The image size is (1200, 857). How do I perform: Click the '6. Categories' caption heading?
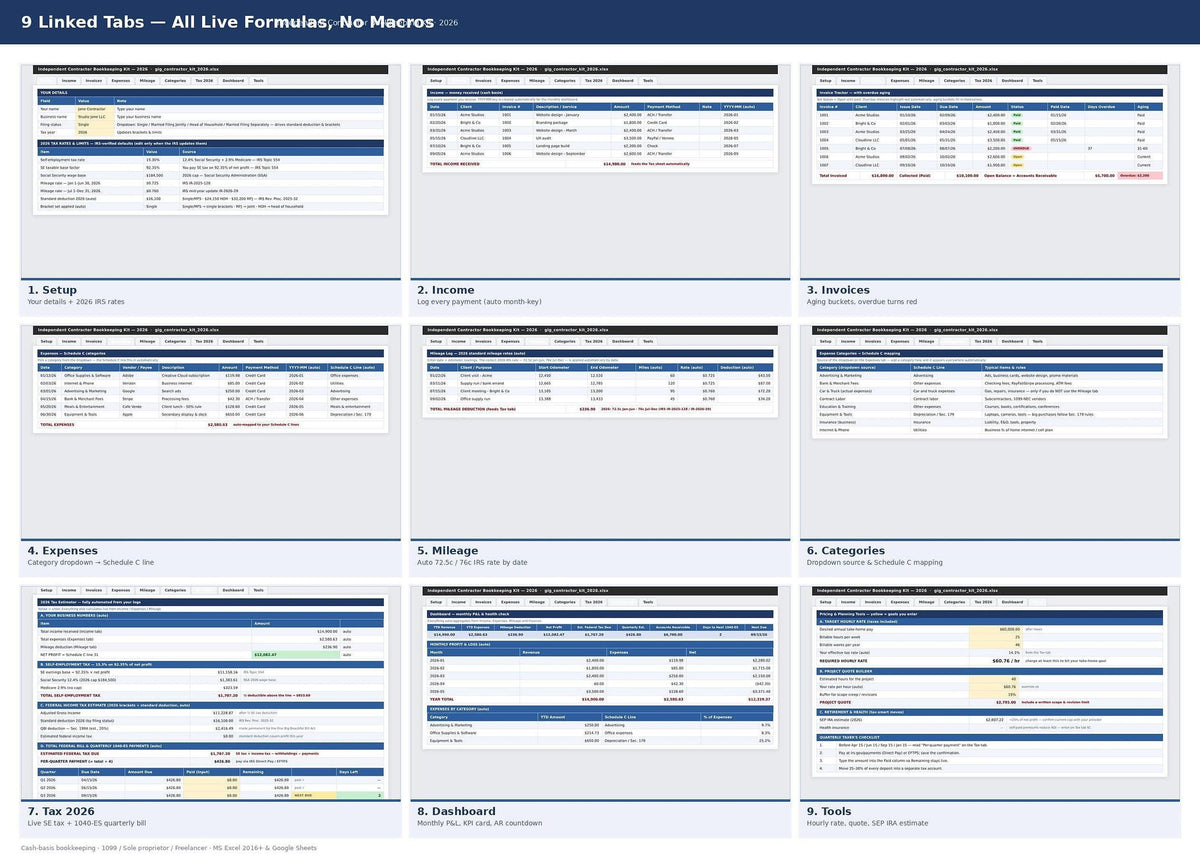(846, 551)
